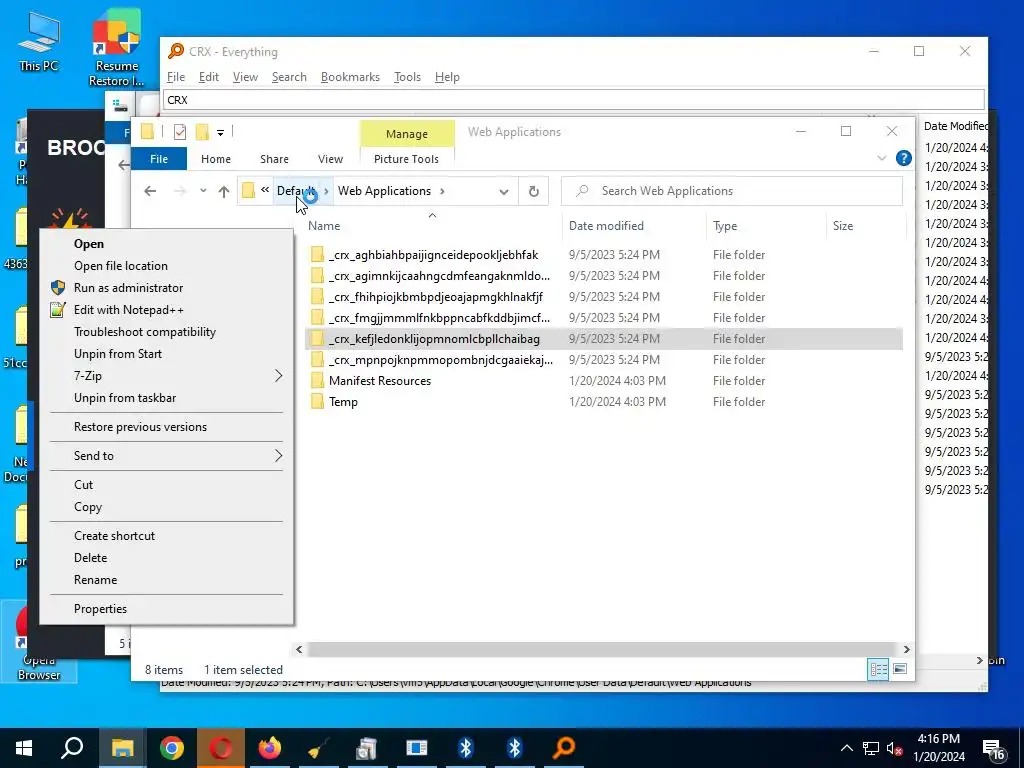Show hidden system tray icons
The image size is (1024, 768).
(846, 749)
